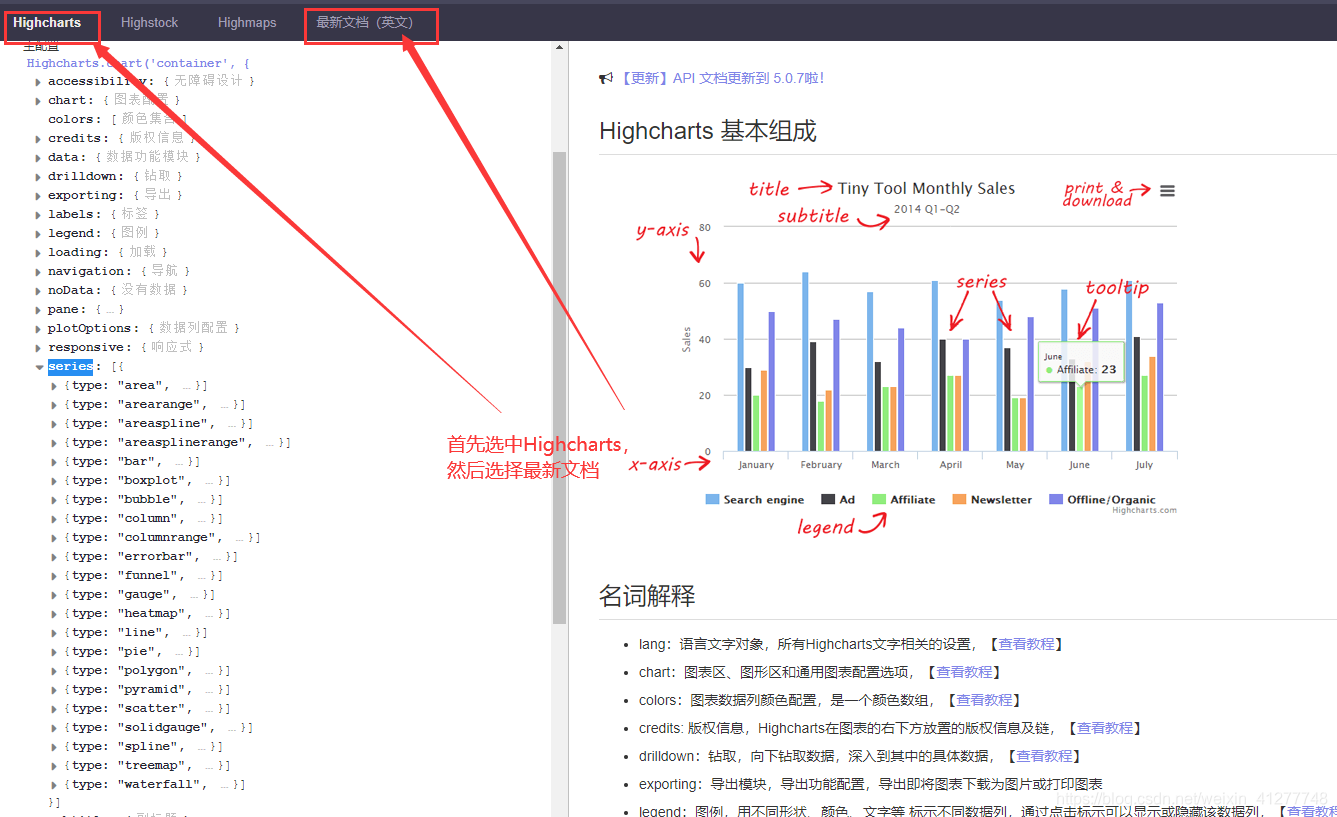Click the chart print & download hamburger icon
Image resolution: width=1337 pixels, height=817 pixels.
(x=1167, y=191)
